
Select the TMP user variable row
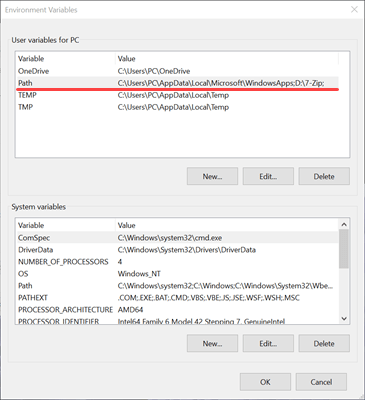177,107
